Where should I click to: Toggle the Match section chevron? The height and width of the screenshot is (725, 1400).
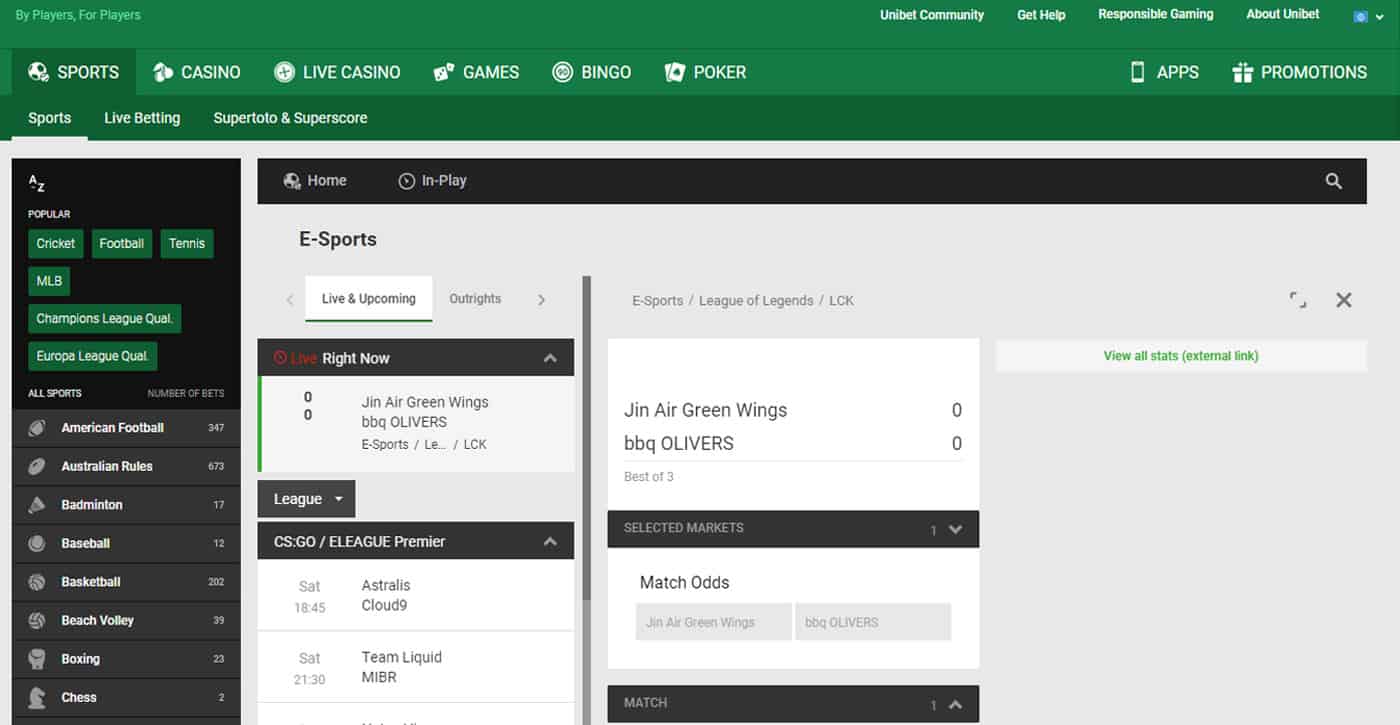click(x=955, y=704)
